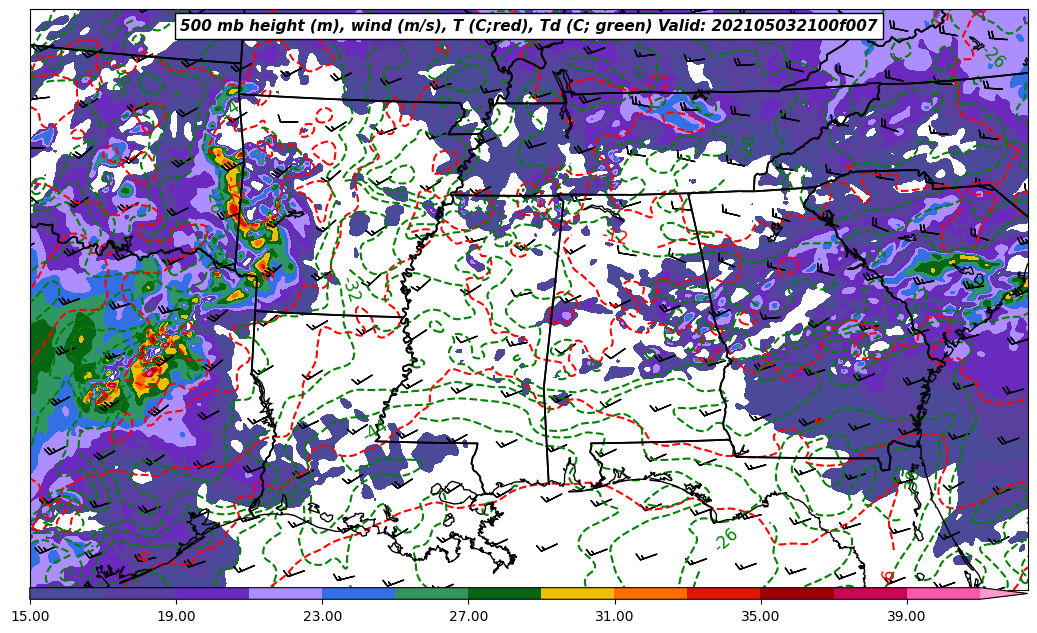Image resolution: width=1037 pixels, height=633 pixels.
Task: Click the orange colorbar segment
Action: click(650, 593)
